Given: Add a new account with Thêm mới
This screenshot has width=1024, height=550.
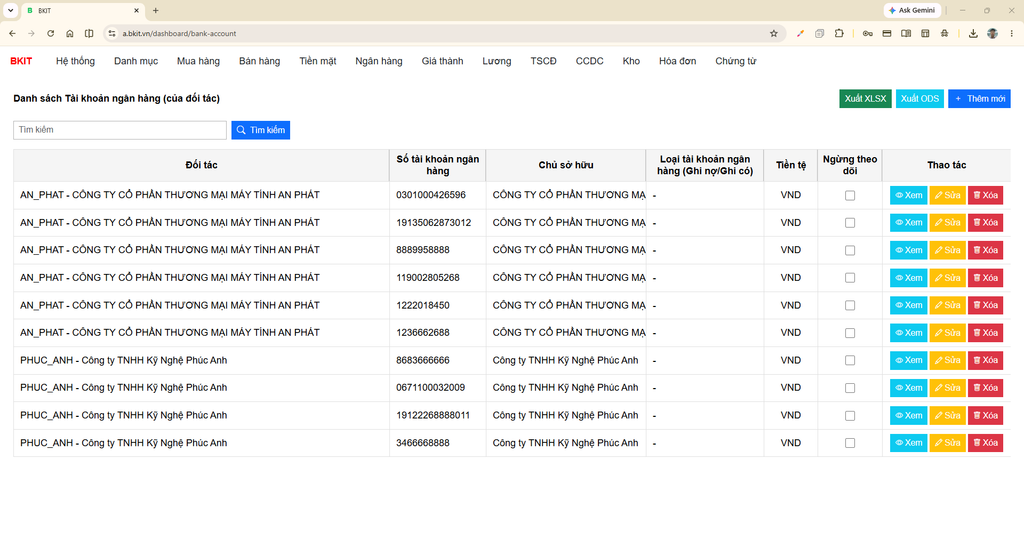Looking at the screenshot, I should pyautogui.click(x=979, y=99).
